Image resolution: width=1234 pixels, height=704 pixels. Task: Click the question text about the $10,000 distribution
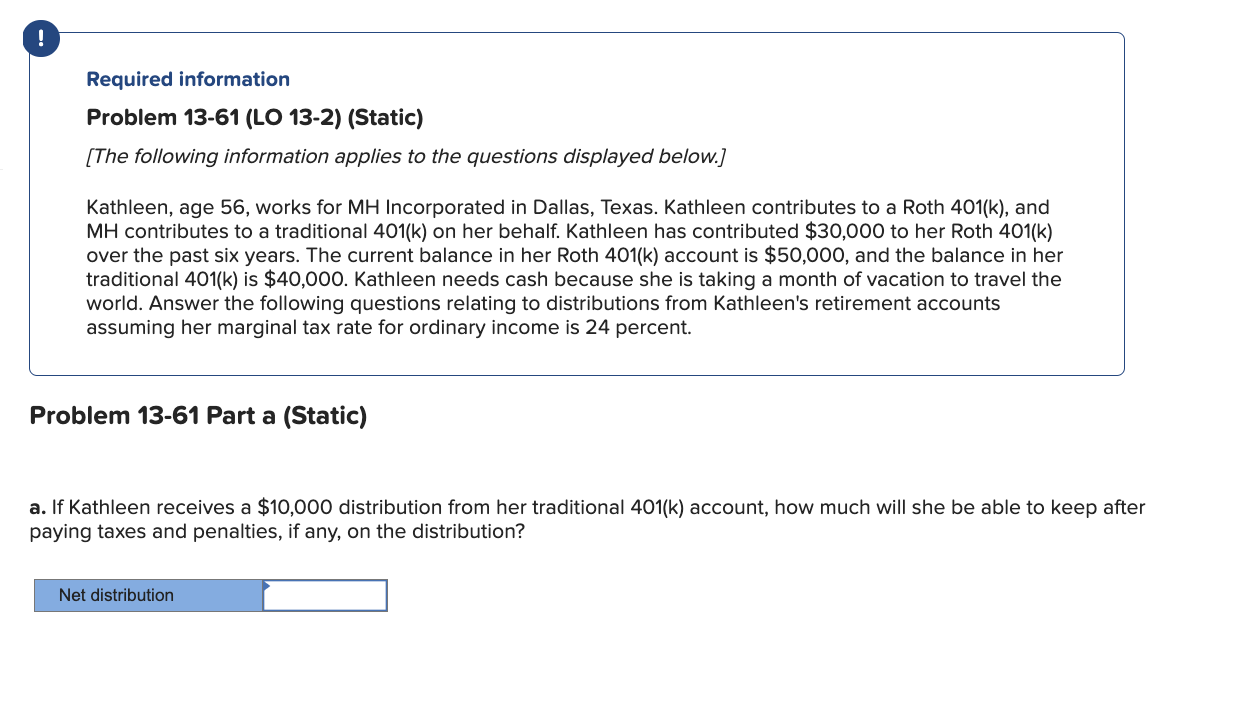point(585,519)
